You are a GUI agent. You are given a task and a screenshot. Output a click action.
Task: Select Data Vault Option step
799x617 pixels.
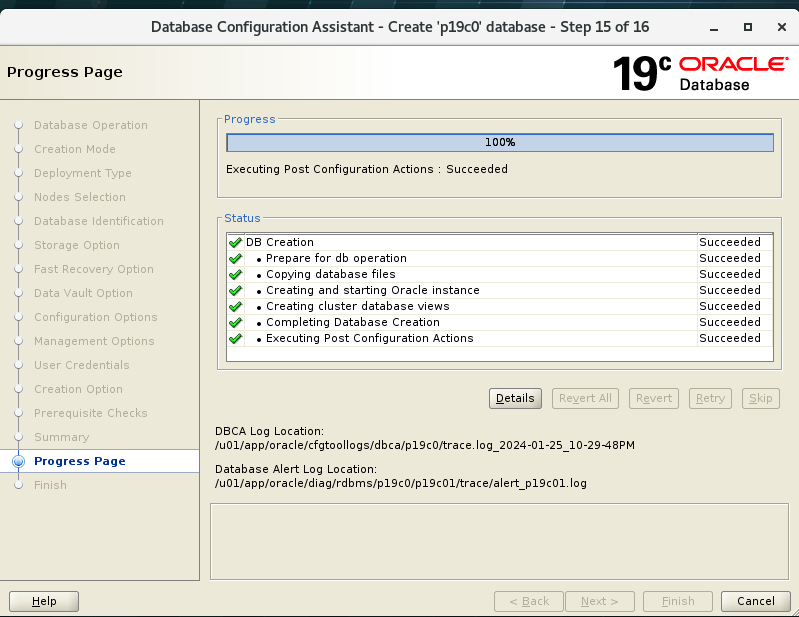click(x=83, y=293)
